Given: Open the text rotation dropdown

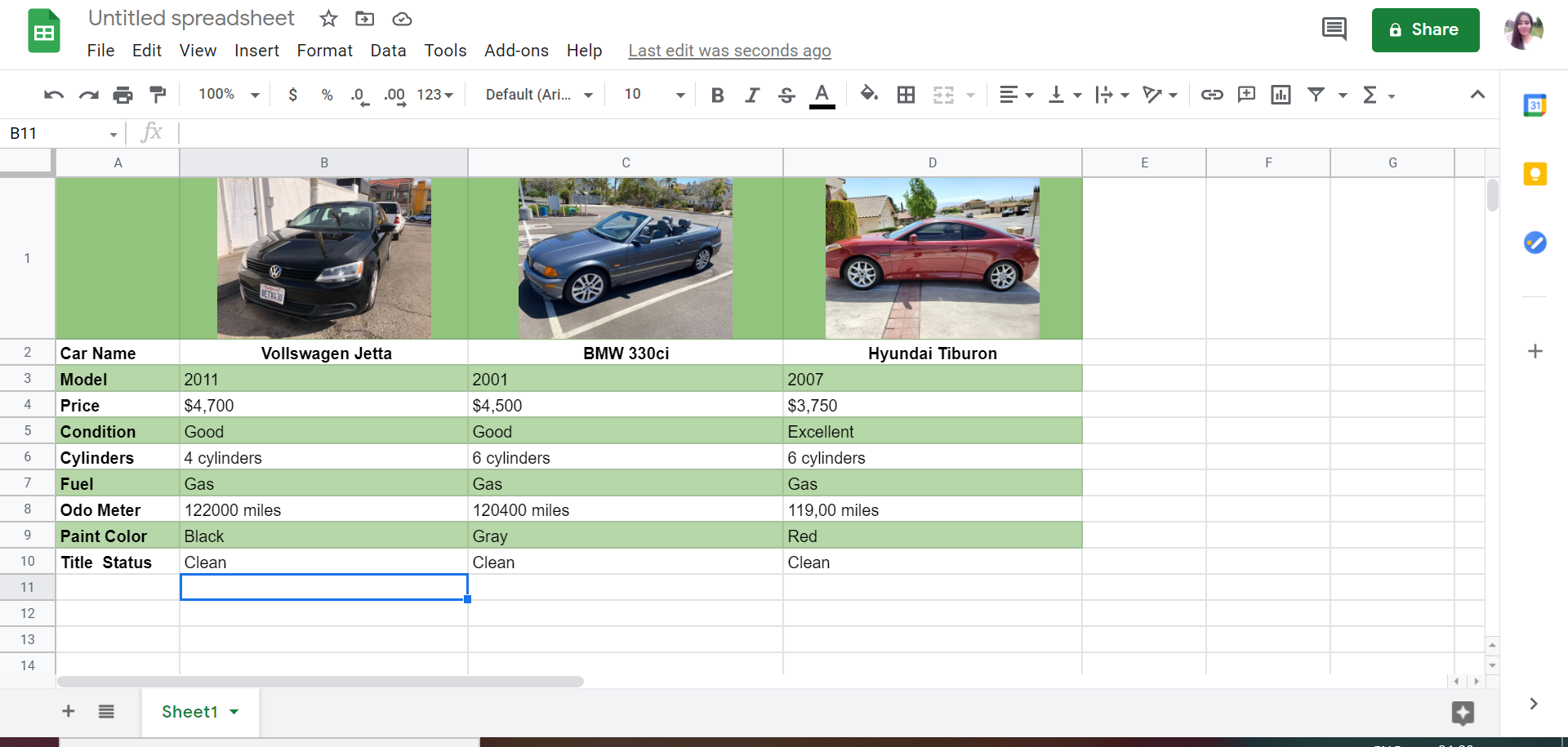Looking at the screenshot, I should pos(1160,95).
